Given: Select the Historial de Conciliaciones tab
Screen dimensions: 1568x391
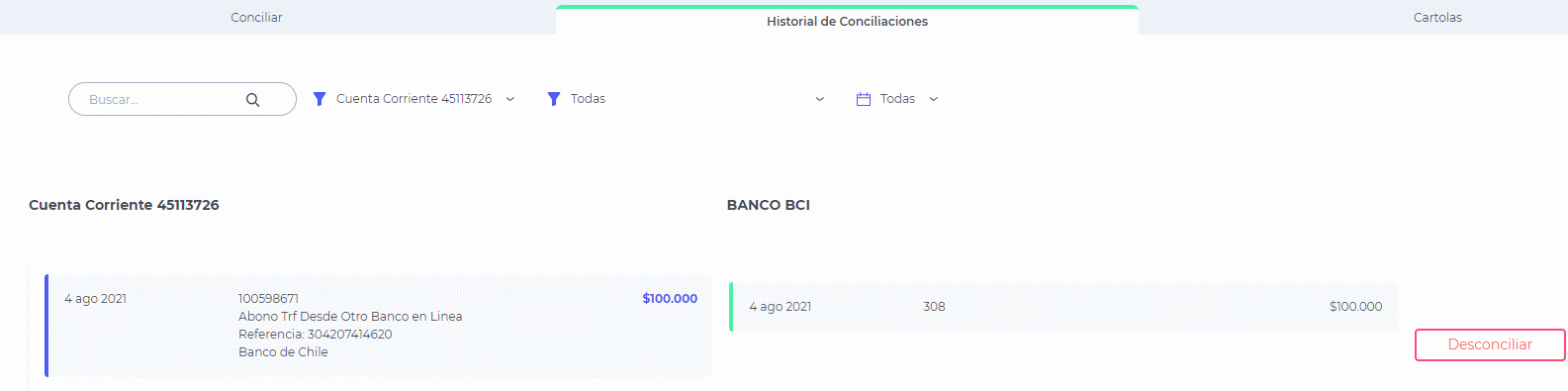Looking at the screenshot, I should [x=847, y=21].
